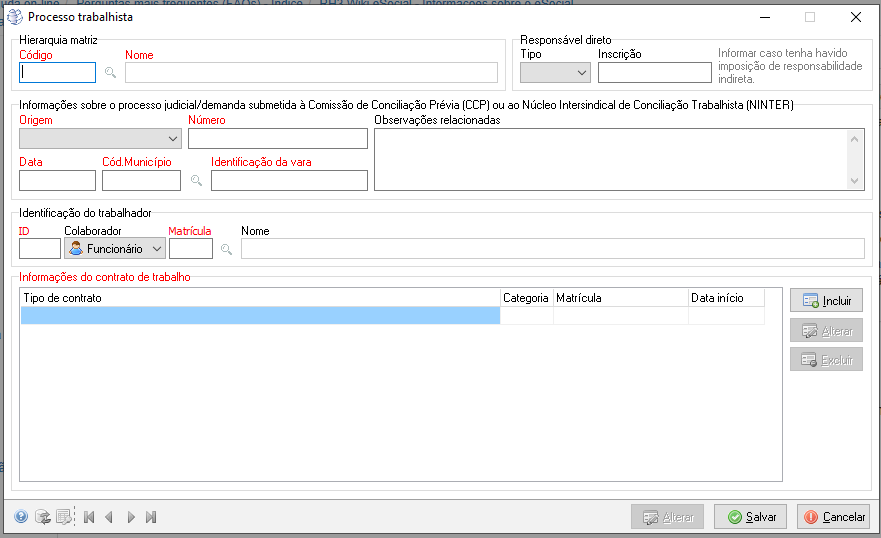The width and height of the screenshot is (881, 538).
Task: Click the Identificação da vara field
Action: (289, 181)
